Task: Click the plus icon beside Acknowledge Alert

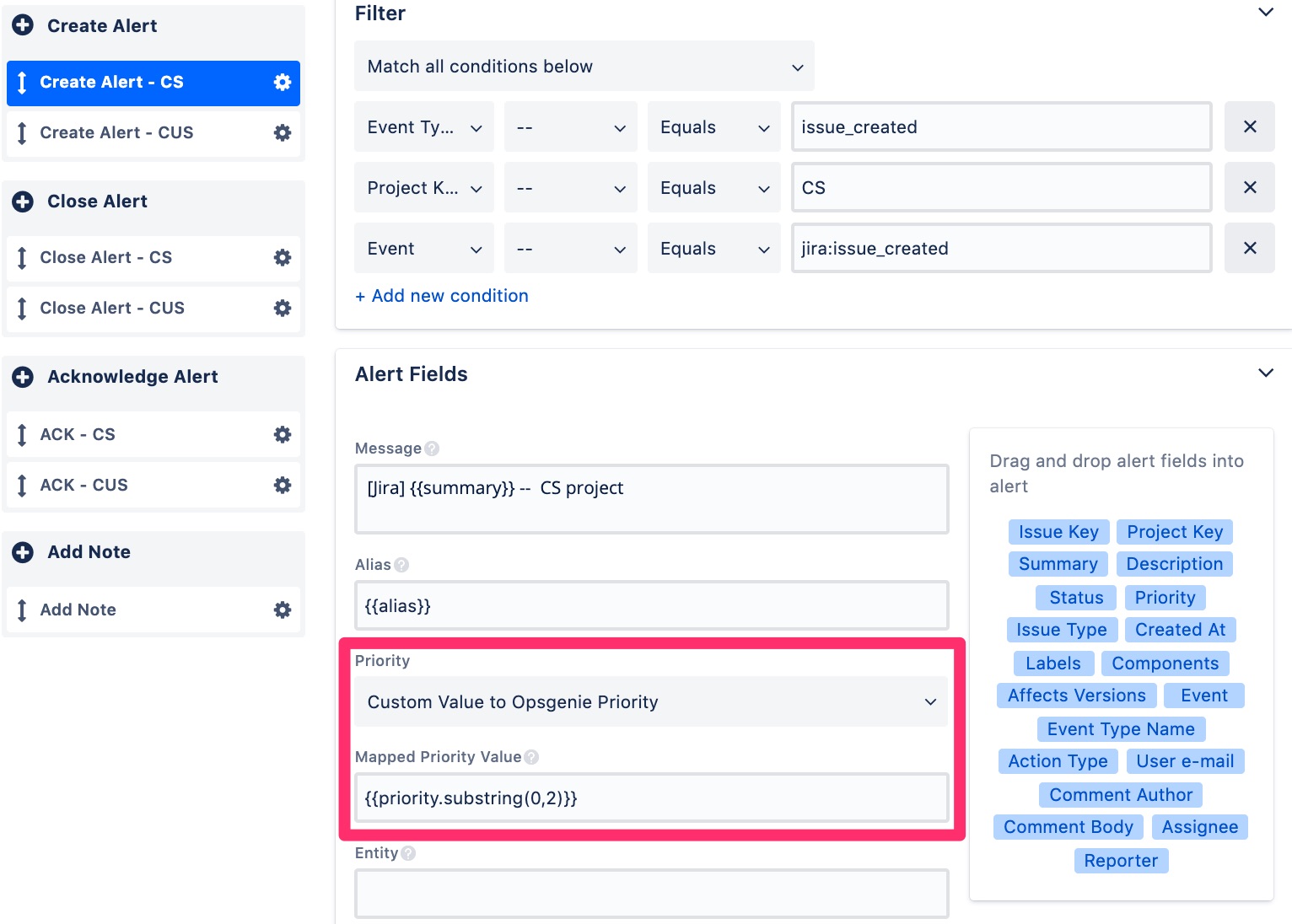Action: tap(21, 376)
